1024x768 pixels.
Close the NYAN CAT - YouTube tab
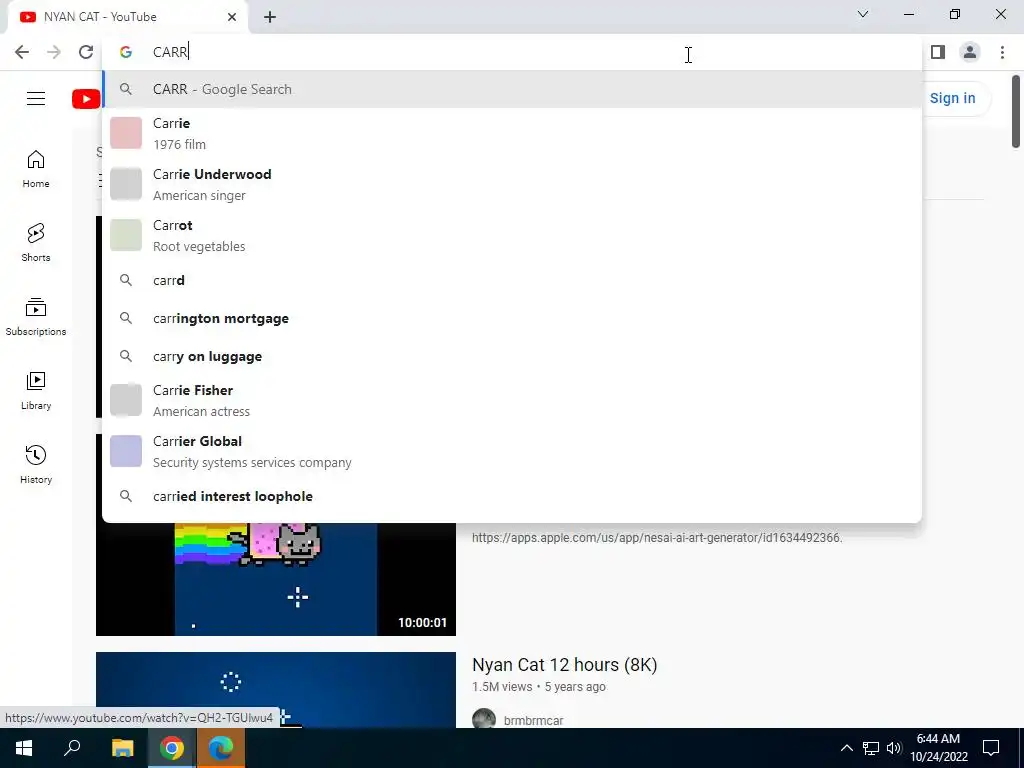232,17
